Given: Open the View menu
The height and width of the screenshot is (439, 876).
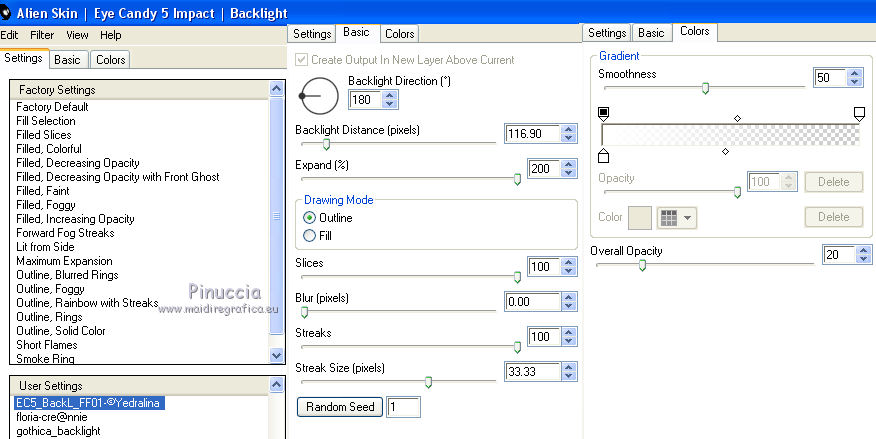Looking at the screenshot, I should (x=77, y=35).
